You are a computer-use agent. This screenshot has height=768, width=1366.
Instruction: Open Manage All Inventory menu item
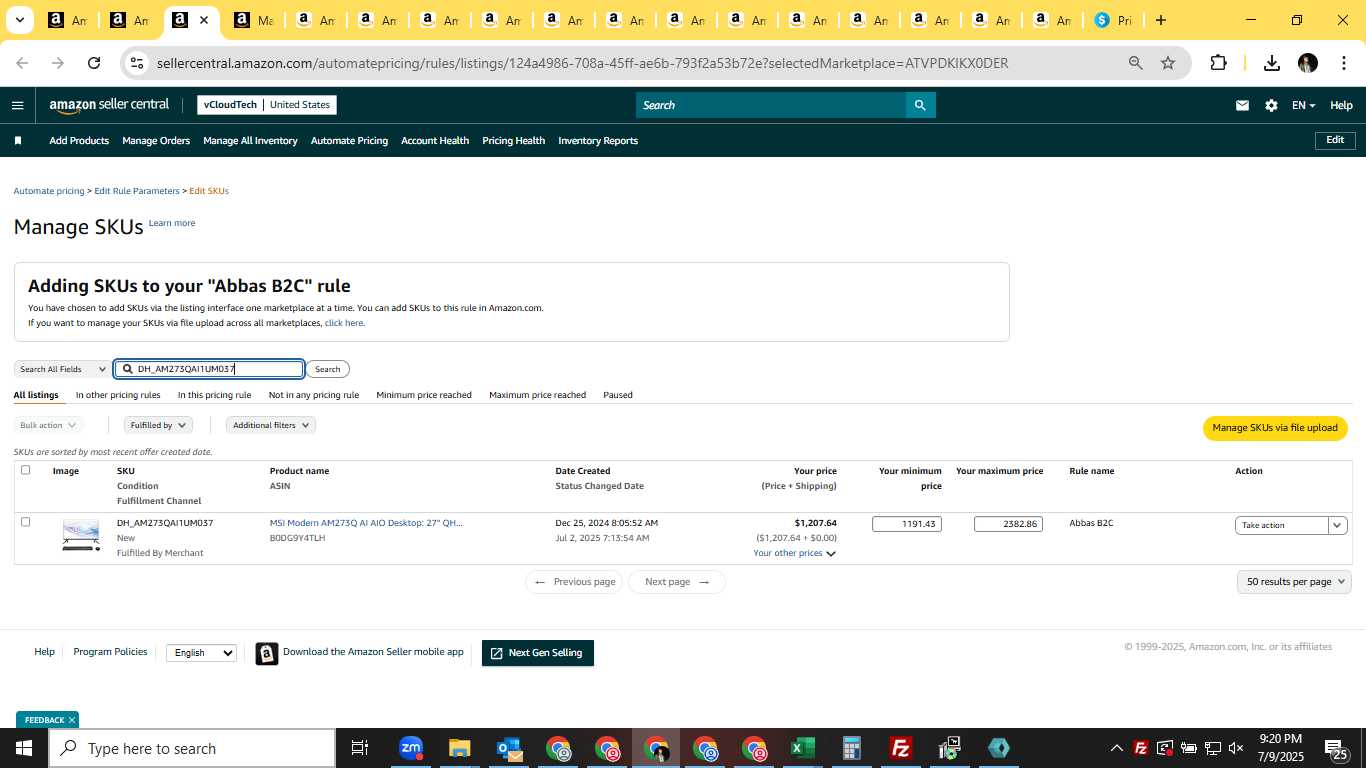tap(250, 141)
